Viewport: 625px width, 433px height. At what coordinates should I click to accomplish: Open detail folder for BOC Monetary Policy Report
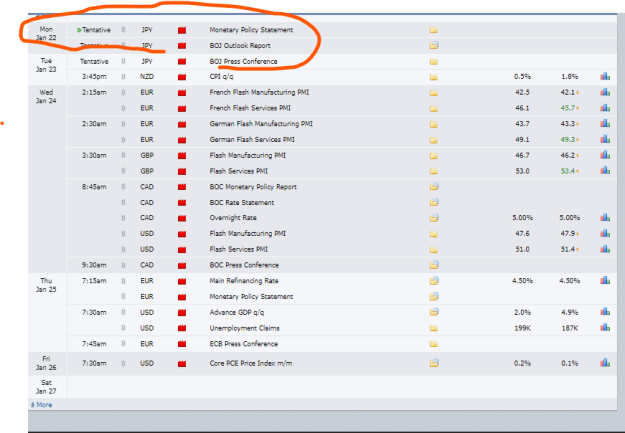[434, 187]
